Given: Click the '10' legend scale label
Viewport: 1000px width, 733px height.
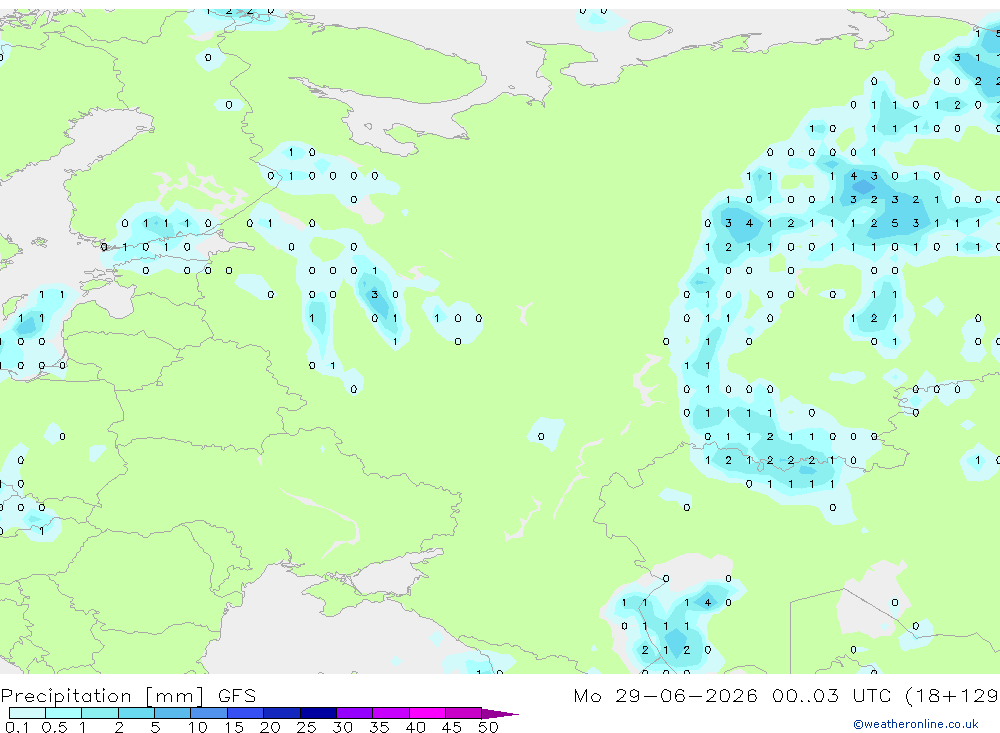Looking at the screenshot, I should [198, 727].
